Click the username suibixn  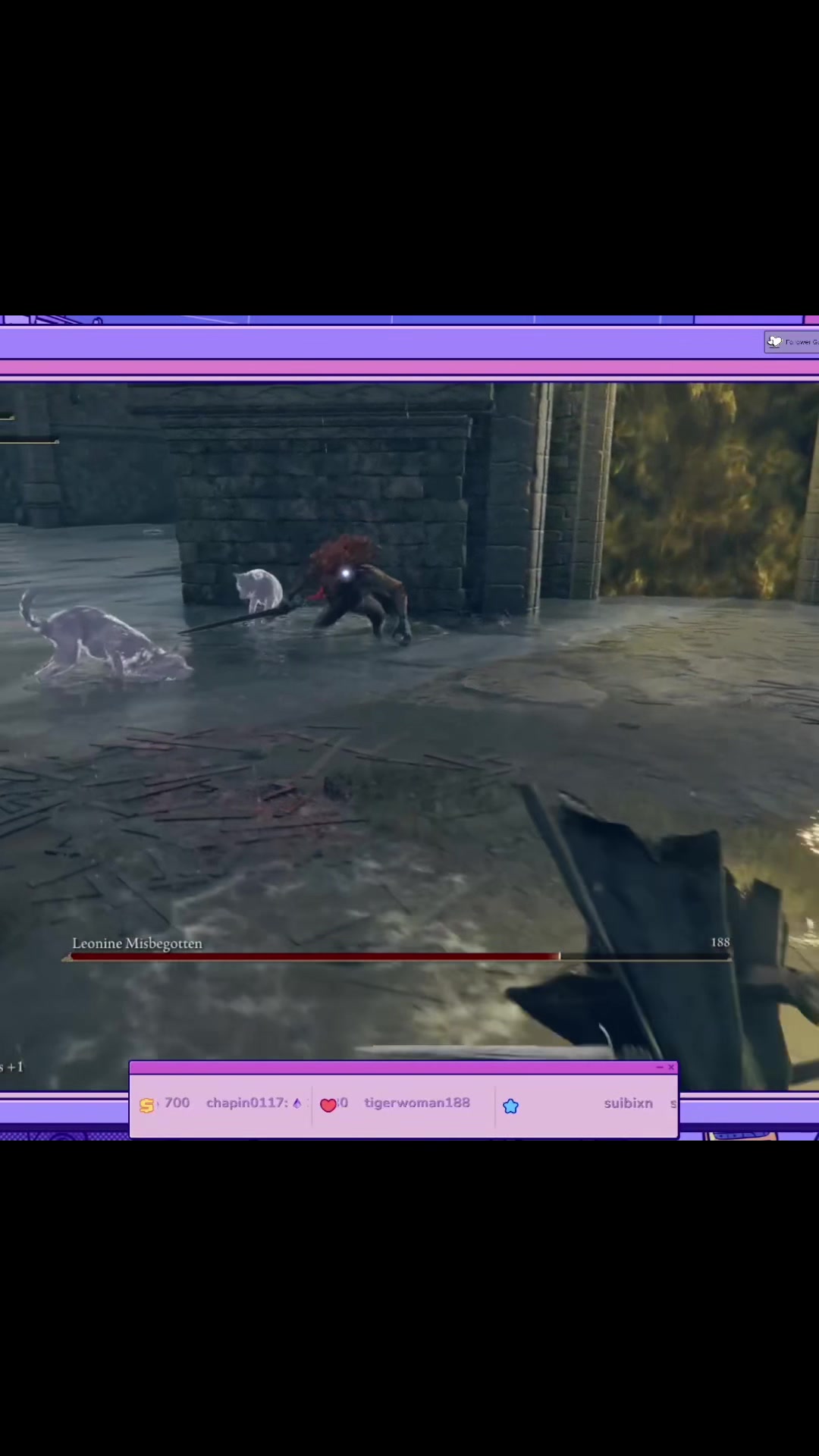coord(628,1103)
